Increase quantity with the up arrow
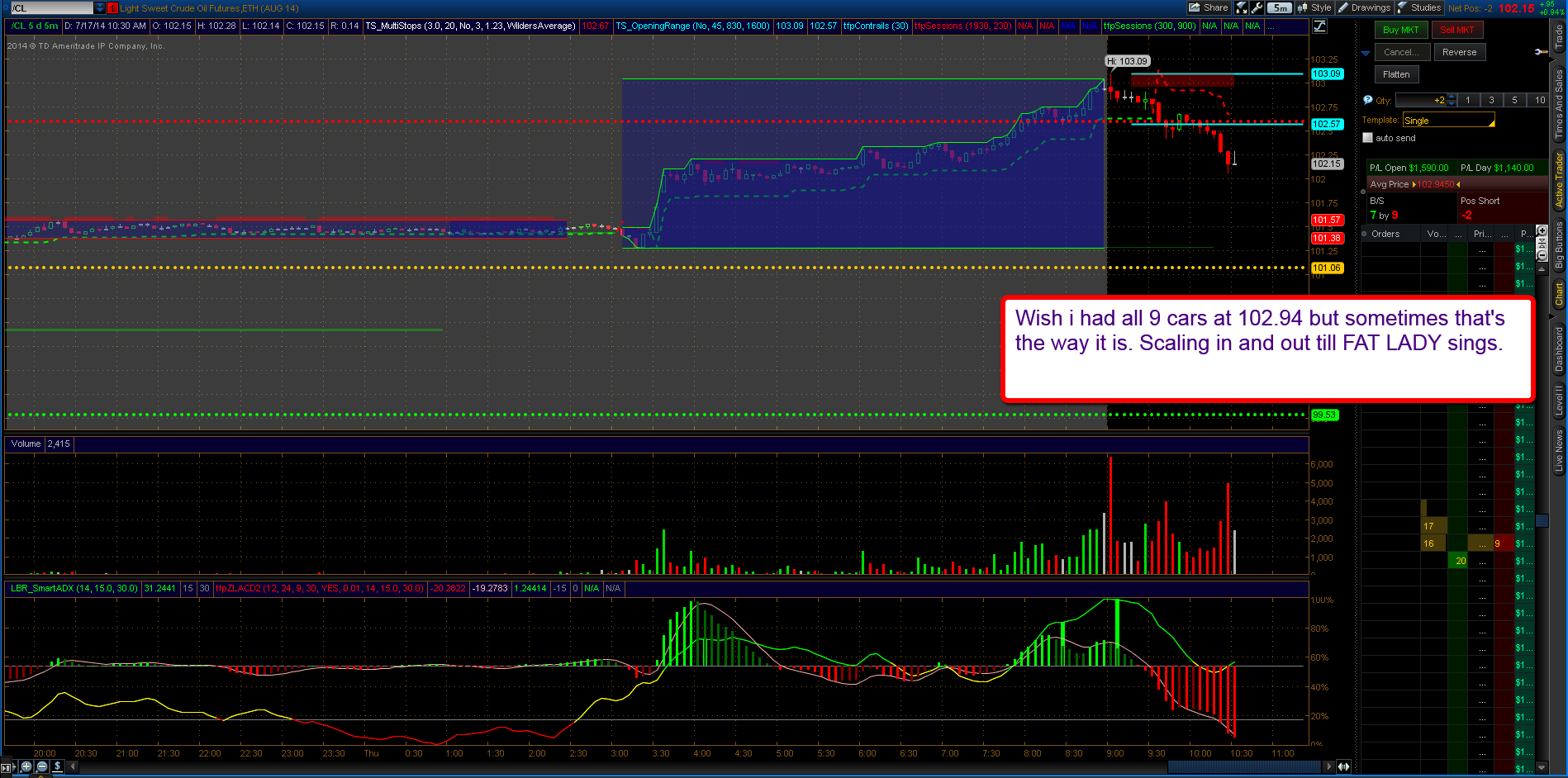The height and width of the screenshot is (778, 1568). pyautogui.click(x=1452, y=97)
